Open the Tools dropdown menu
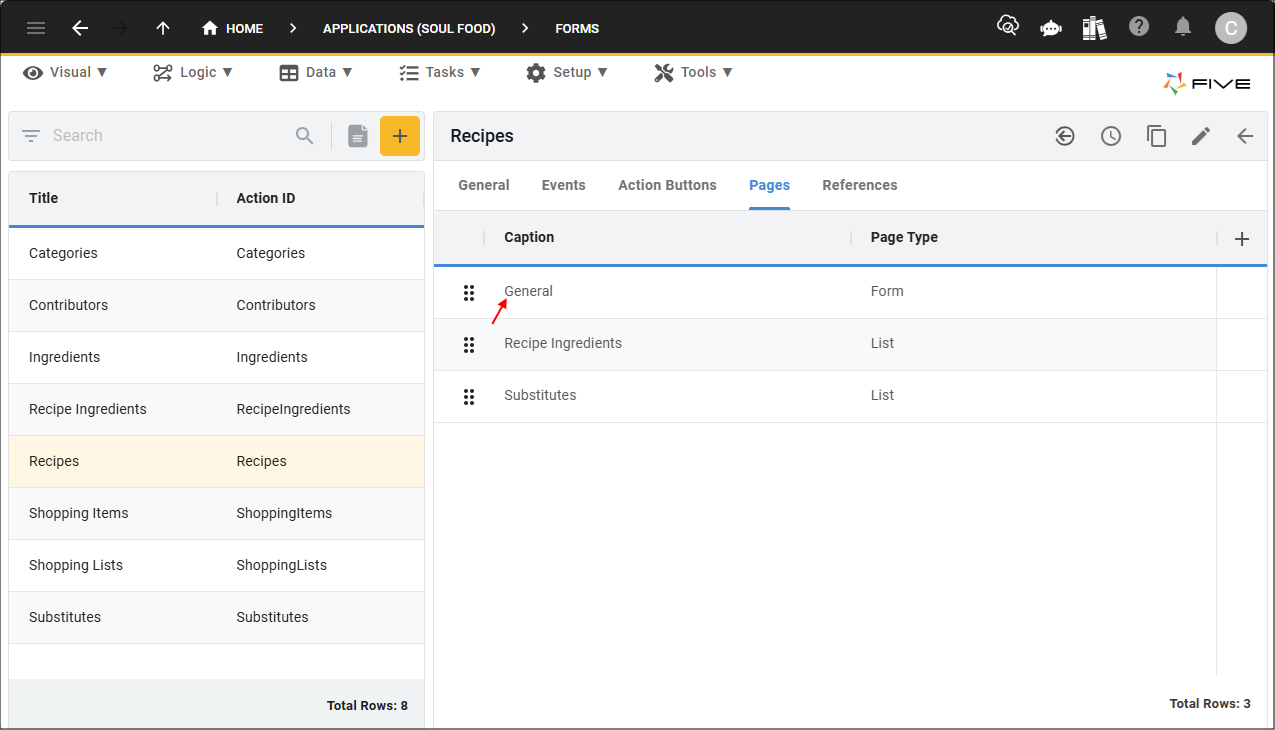 (694, 72)
